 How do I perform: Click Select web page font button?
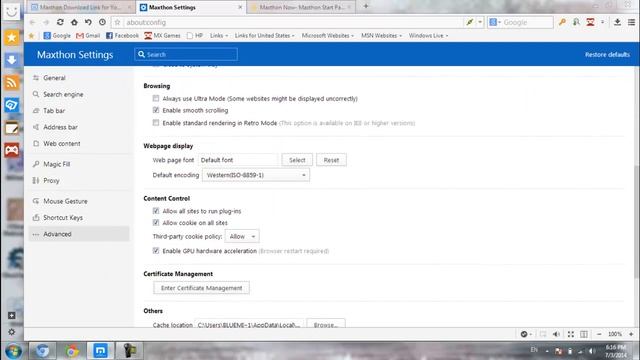point(297,160)
